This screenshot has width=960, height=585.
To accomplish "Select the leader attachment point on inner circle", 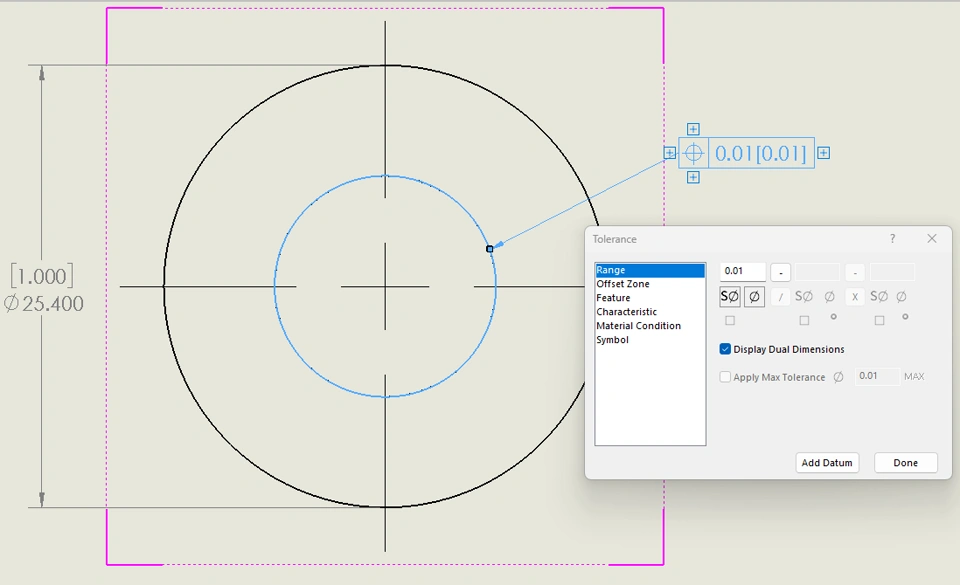I will click(x=489, y=249).
